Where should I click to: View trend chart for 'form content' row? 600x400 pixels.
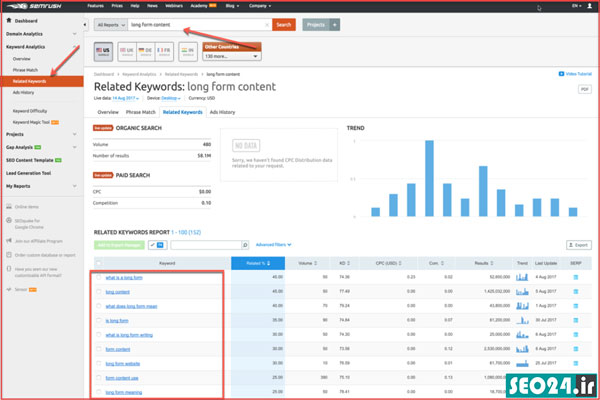[x=522, y=349]
